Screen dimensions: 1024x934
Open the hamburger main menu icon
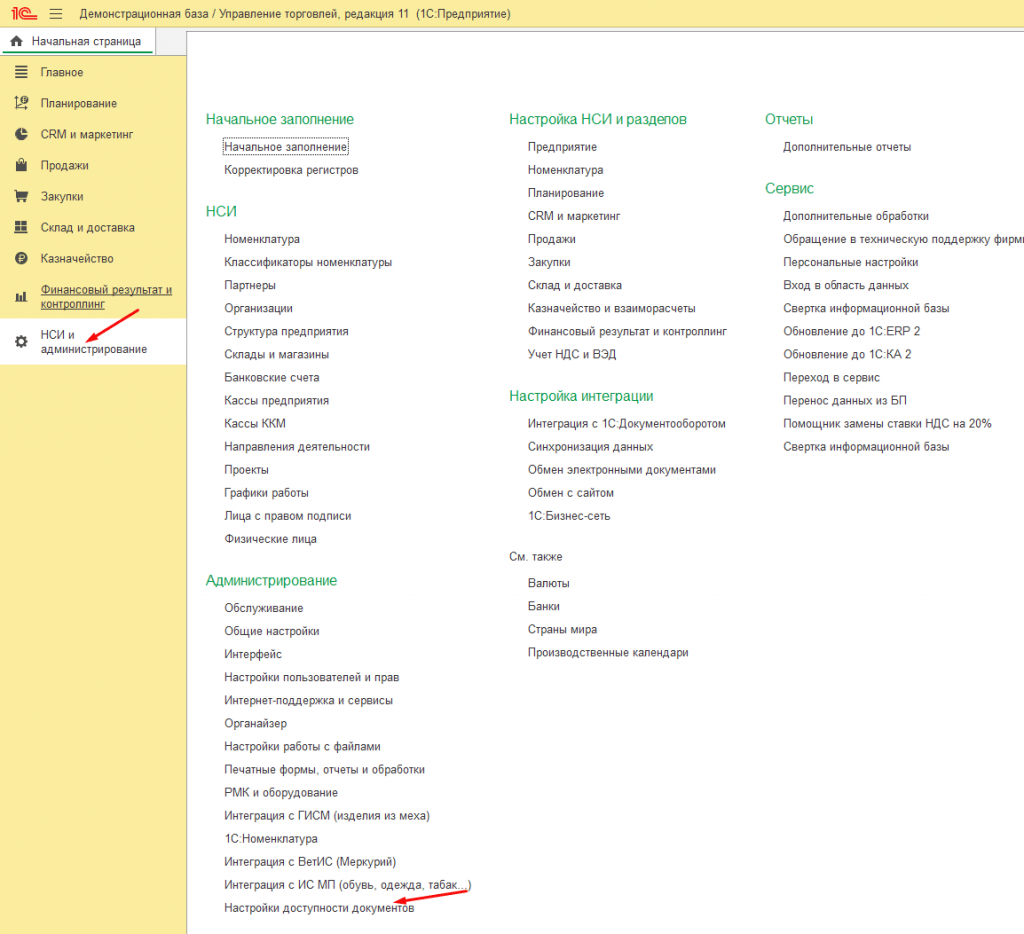click(x=56, y=14)
